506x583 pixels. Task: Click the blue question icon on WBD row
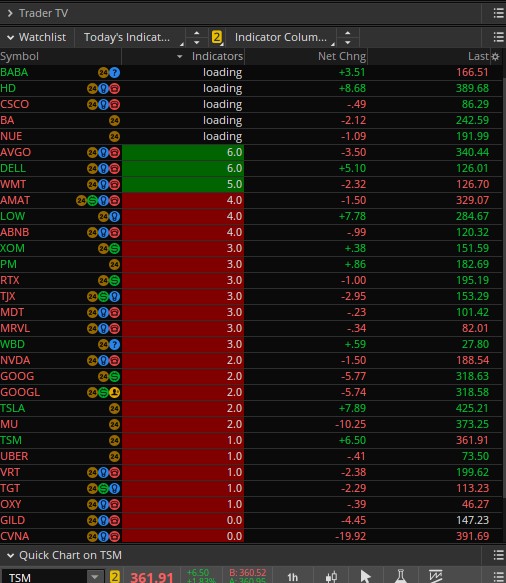(115, 345)
